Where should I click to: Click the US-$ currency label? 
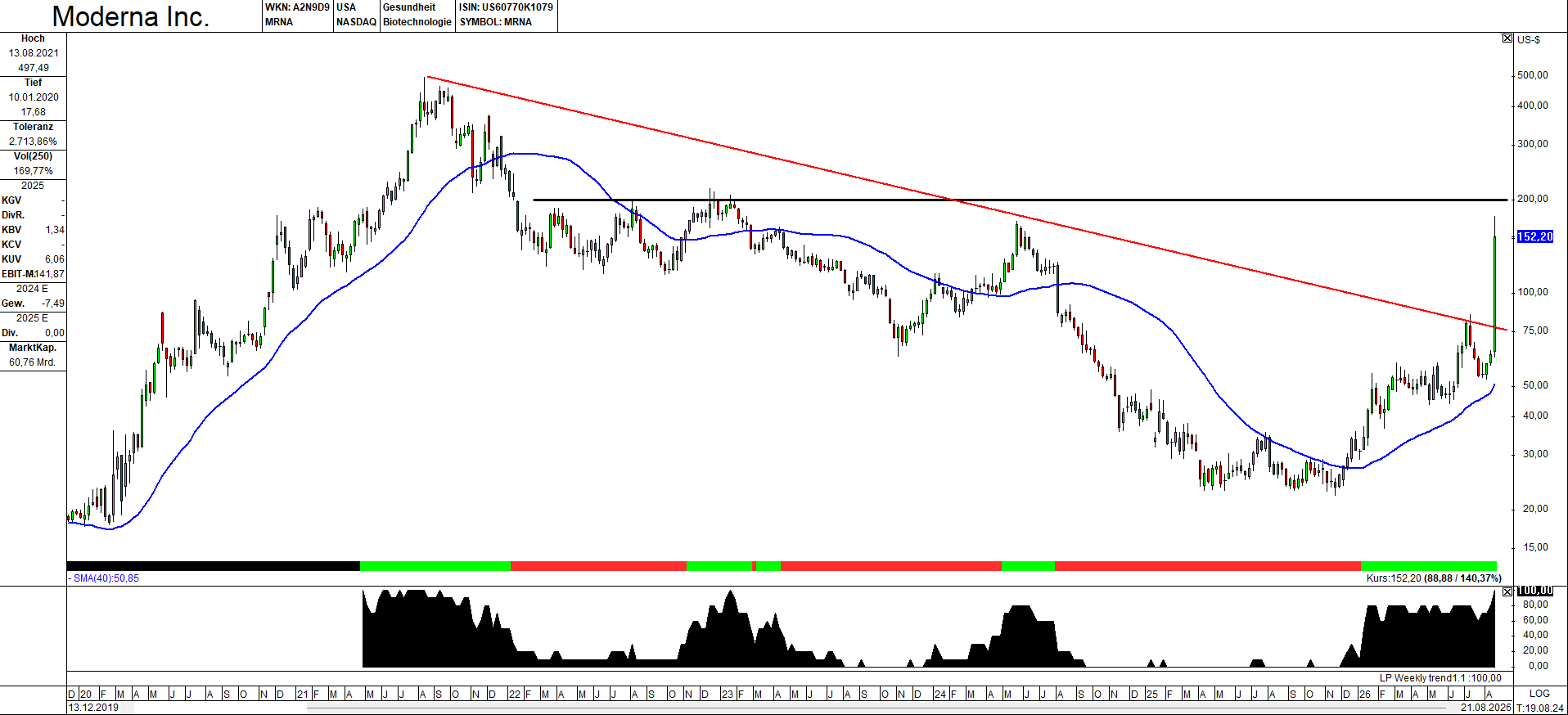(1529, 39)
